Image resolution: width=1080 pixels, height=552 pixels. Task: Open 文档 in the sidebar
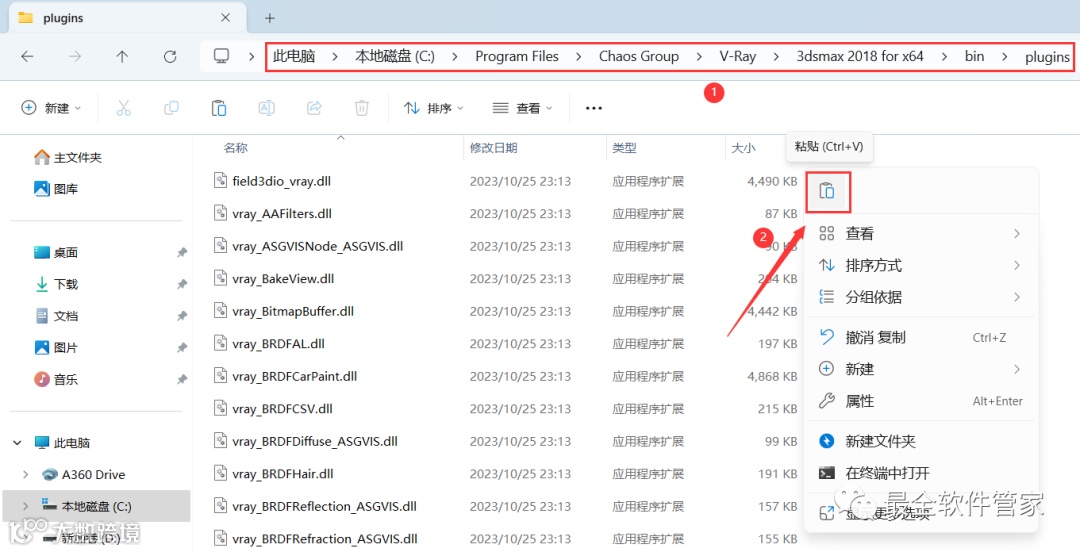(x=56, y=316)
